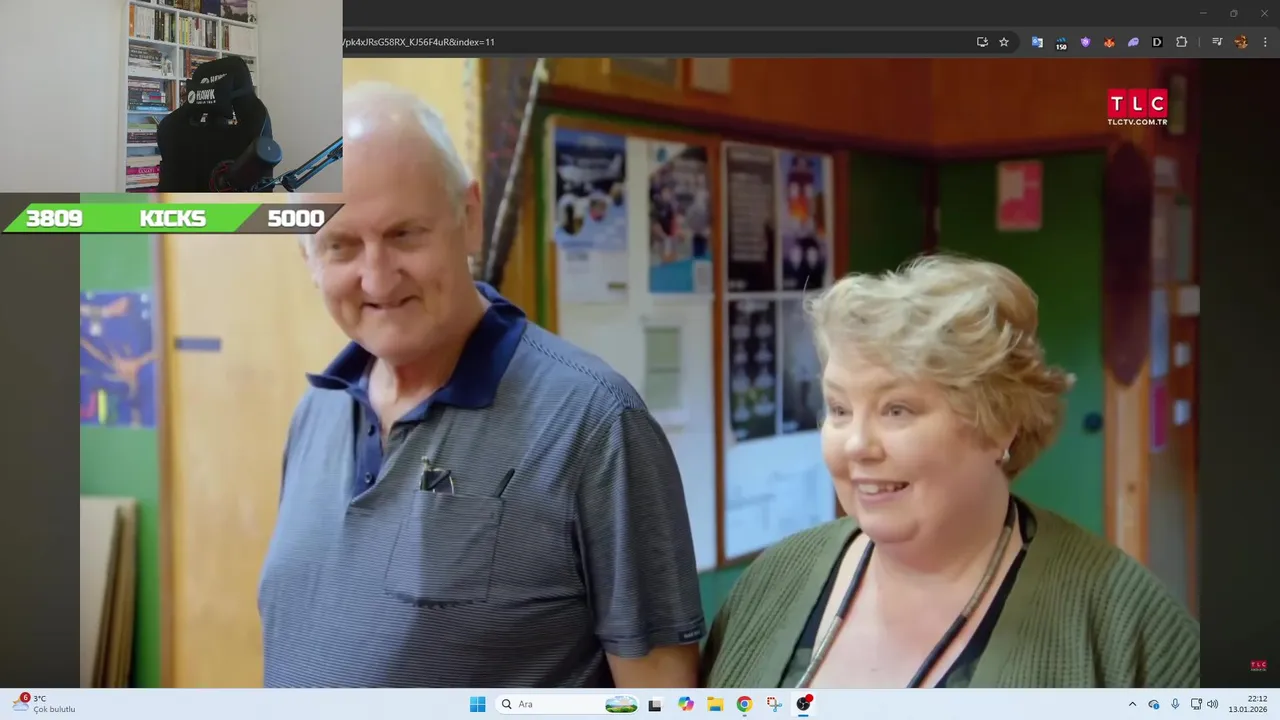Screen dimensions: 1280x720
Task: Bookmark this page with the star
Action: tap(1004, 42)
